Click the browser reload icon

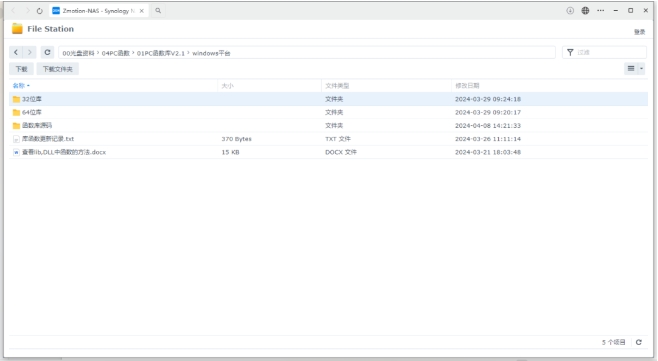[39, 11]
